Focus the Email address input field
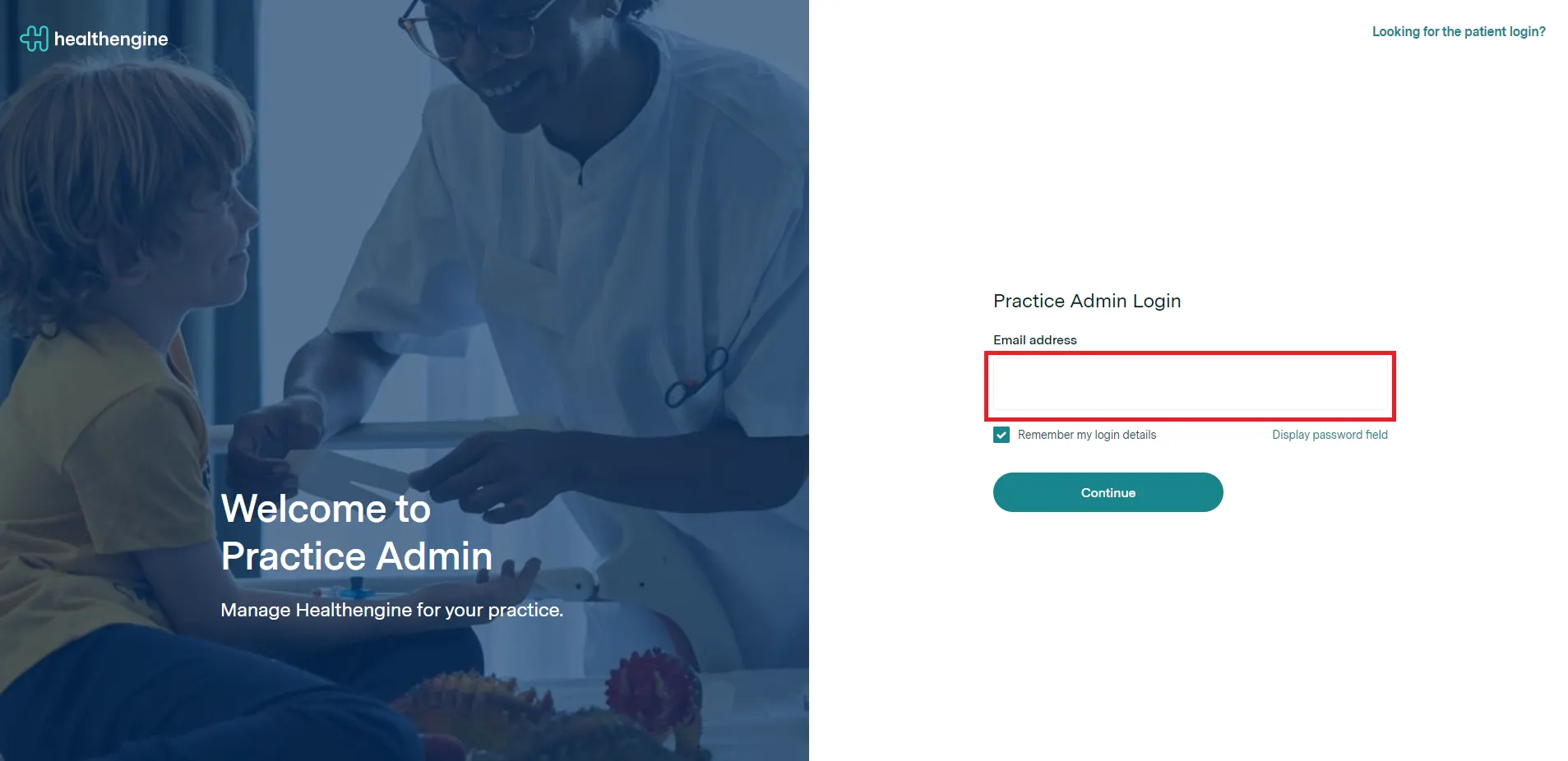The height and width of the screenshot is (761, 1568). (1190, 385)
